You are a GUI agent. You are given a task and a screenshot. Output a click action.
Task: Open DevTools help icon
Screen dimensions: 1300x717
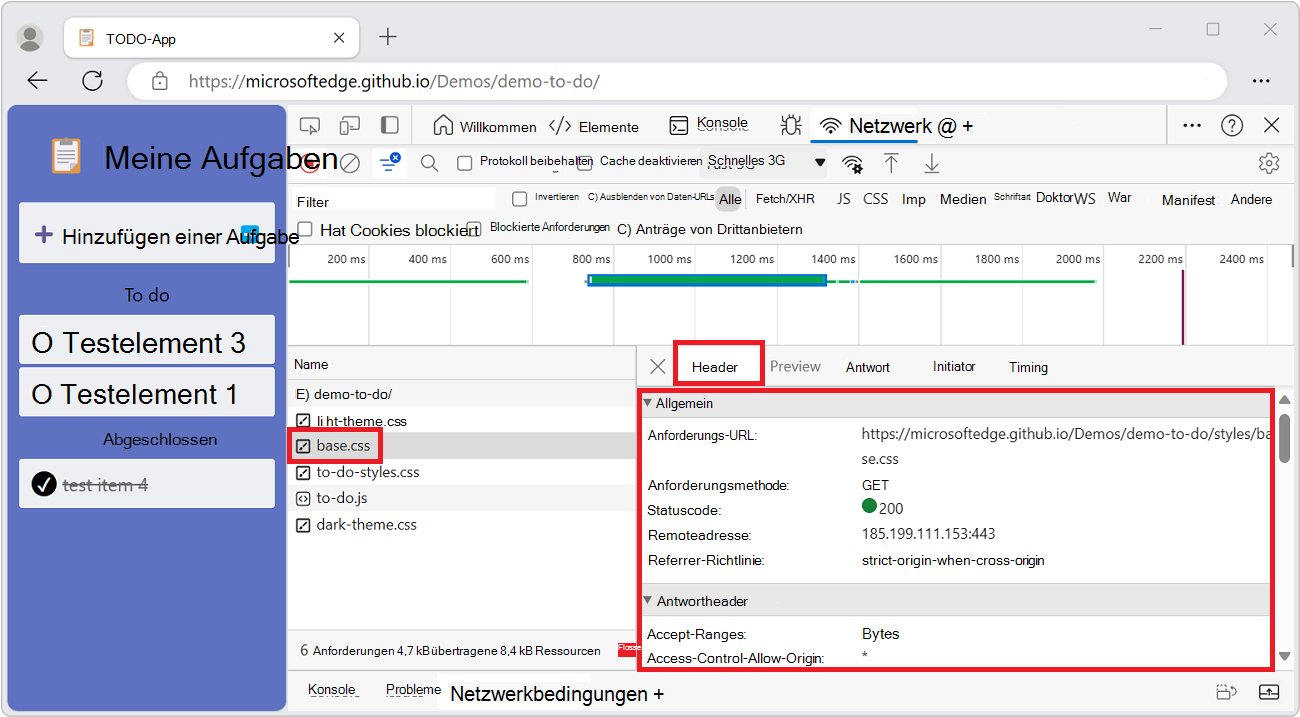coord(1232,126)
